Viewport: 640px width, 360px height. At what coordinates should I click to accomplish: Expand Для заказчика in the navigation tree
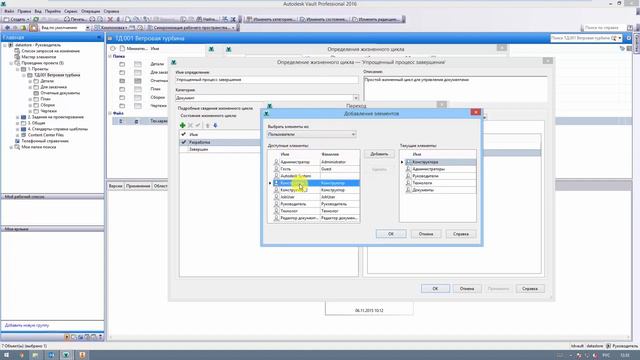tap(30, 87)
